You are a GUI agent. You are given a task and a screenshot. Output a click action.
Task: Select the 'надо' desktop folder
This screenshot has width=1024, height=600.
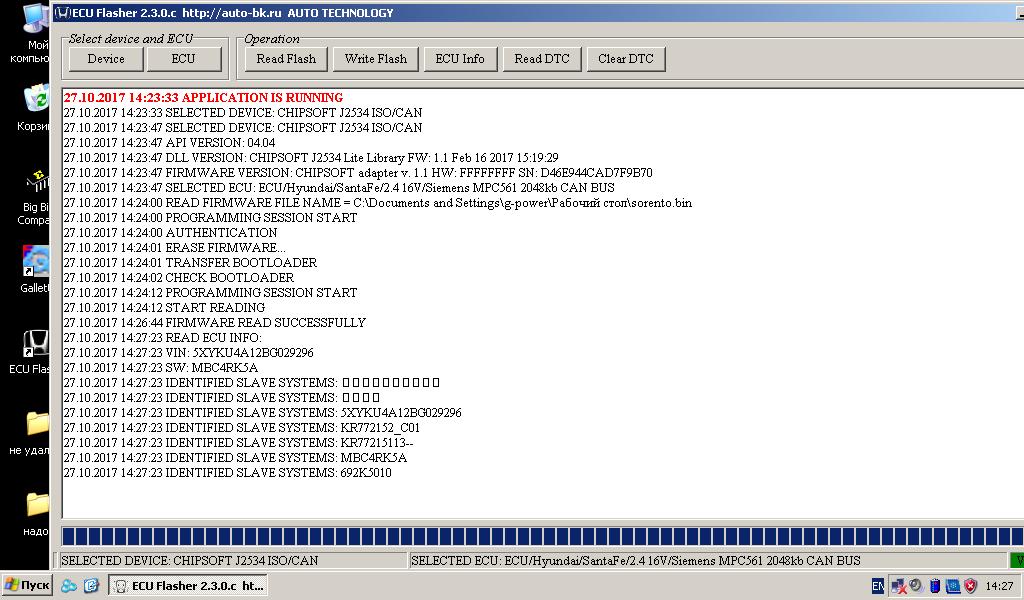pyautogui.click(x=36, y=514)
